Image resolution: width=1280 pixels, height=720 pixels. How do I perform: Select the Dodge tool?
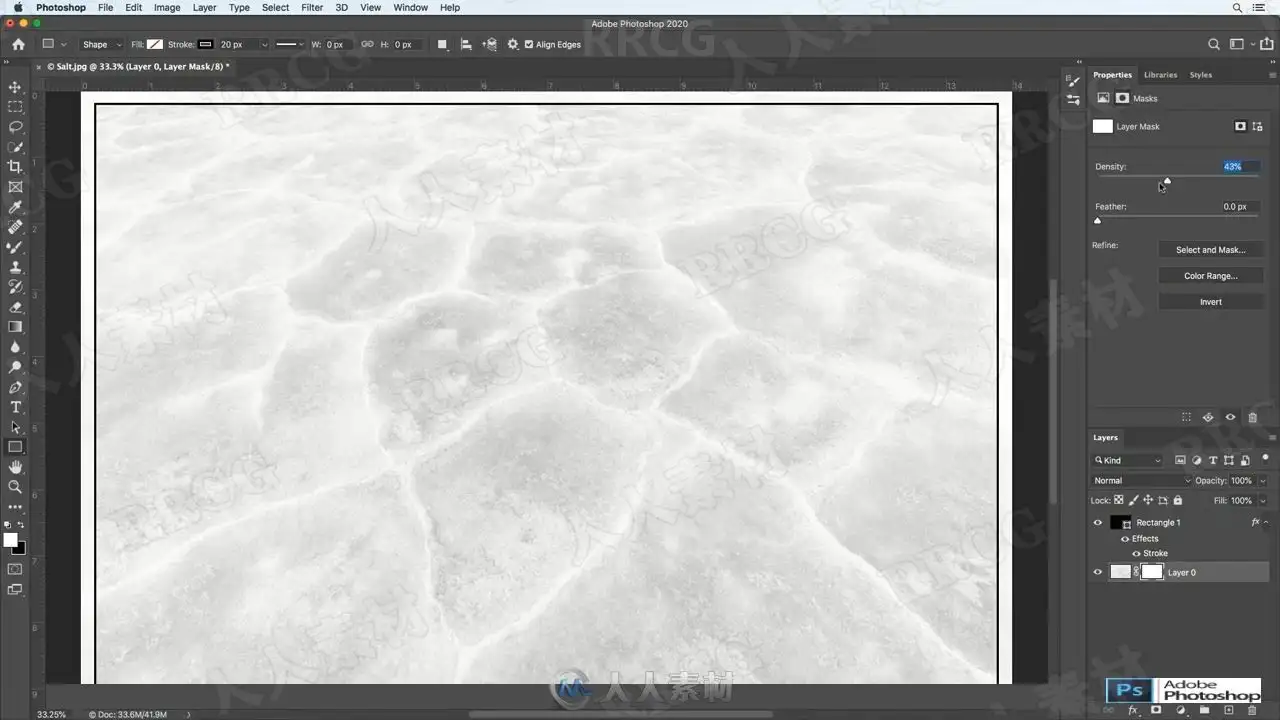click(x=15, y=367)
